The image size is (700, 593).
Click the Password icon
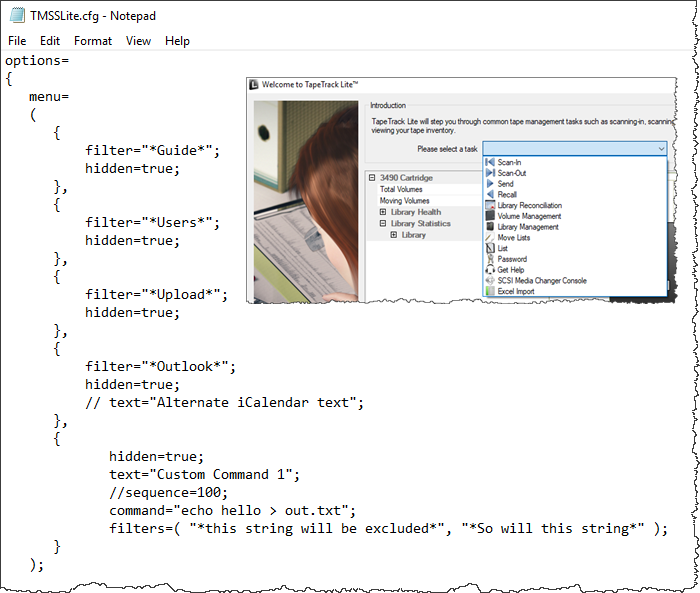(x=490, y=259)
